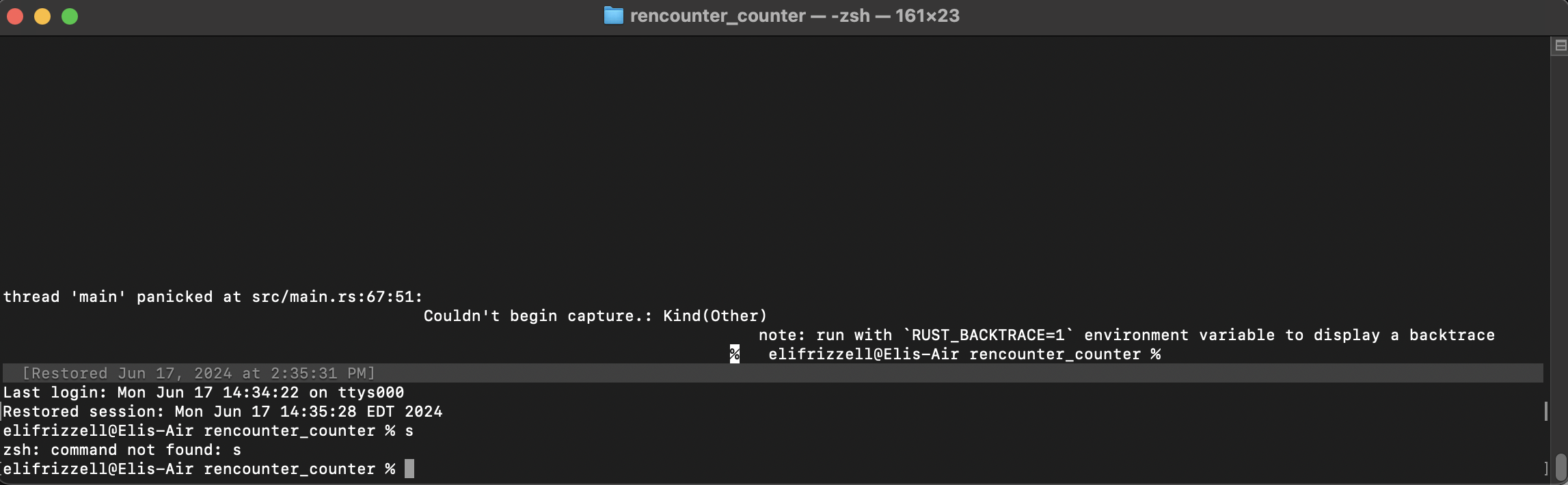Click the block cursor at the current prompt
The height and width of the screenshot is (485, 1568).
pos(409,469)
